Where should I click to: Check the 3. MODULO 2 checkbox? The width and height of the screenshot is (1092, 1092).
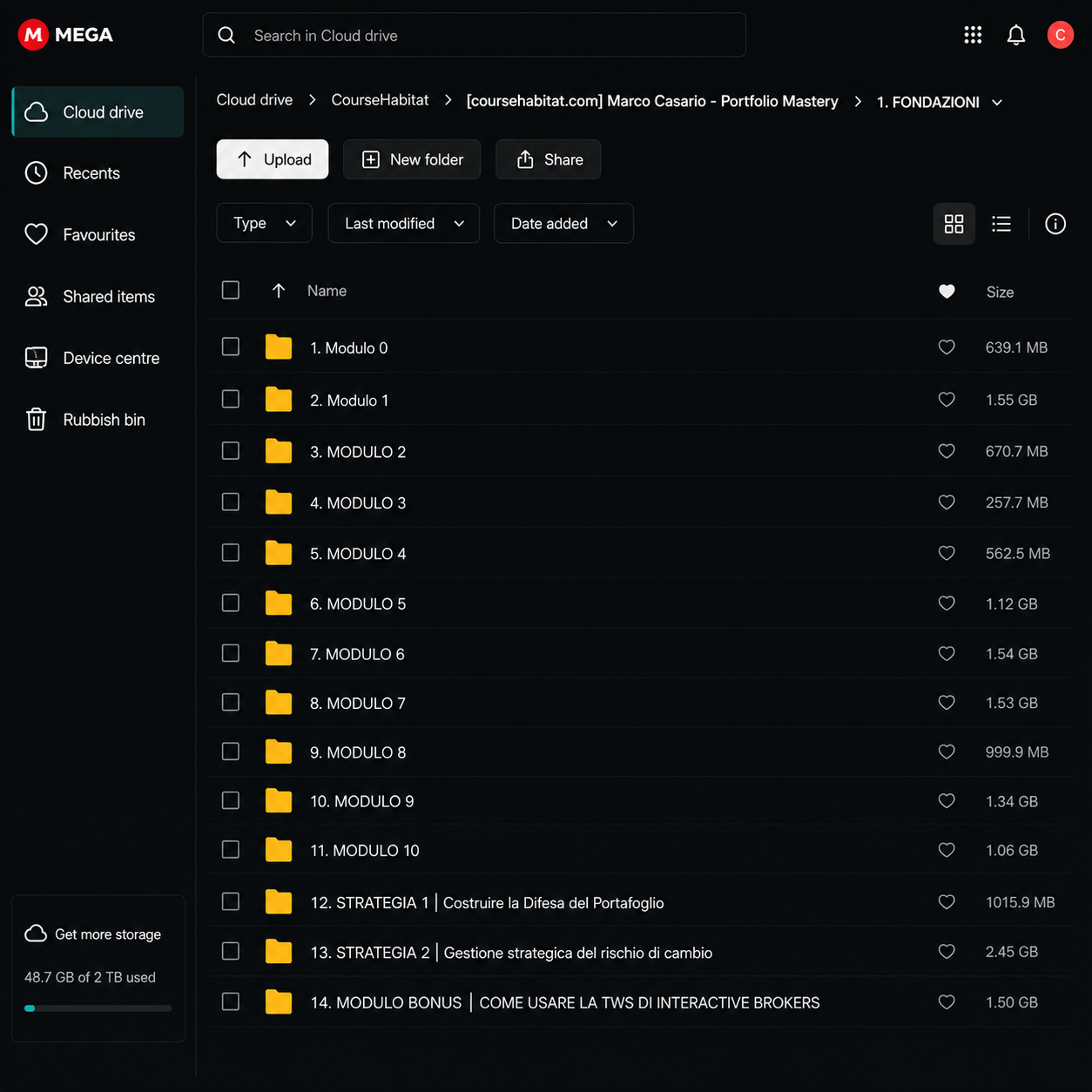(231, 450)
